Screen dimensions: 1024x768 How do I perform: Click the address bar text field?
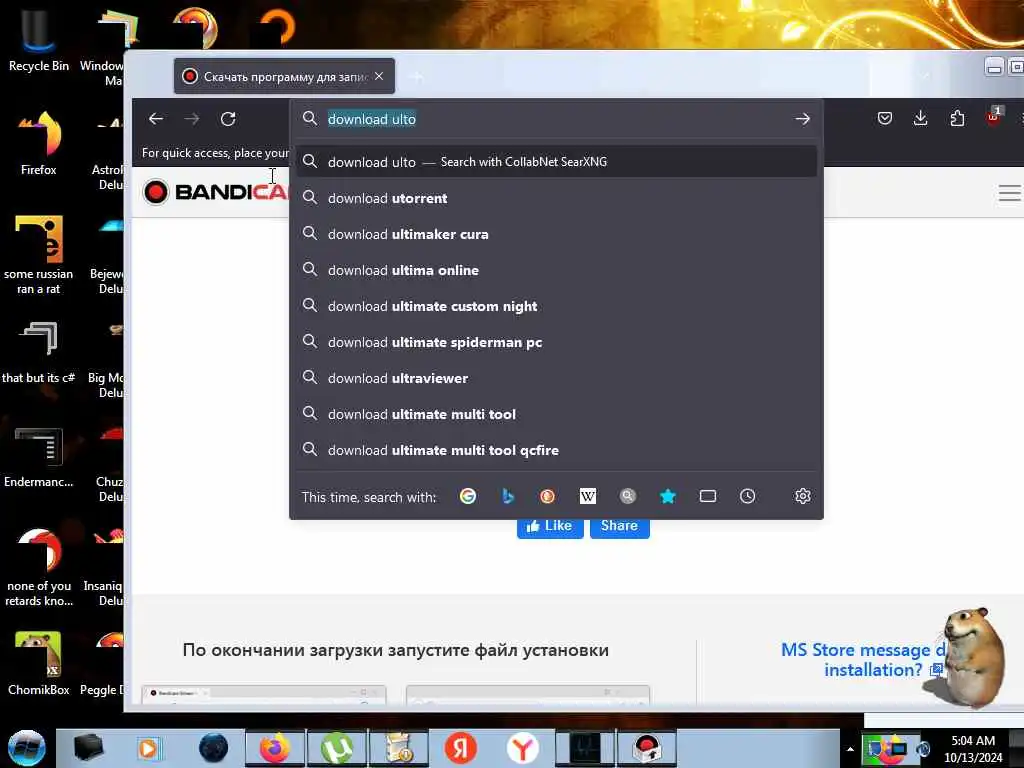coord(555,119)
